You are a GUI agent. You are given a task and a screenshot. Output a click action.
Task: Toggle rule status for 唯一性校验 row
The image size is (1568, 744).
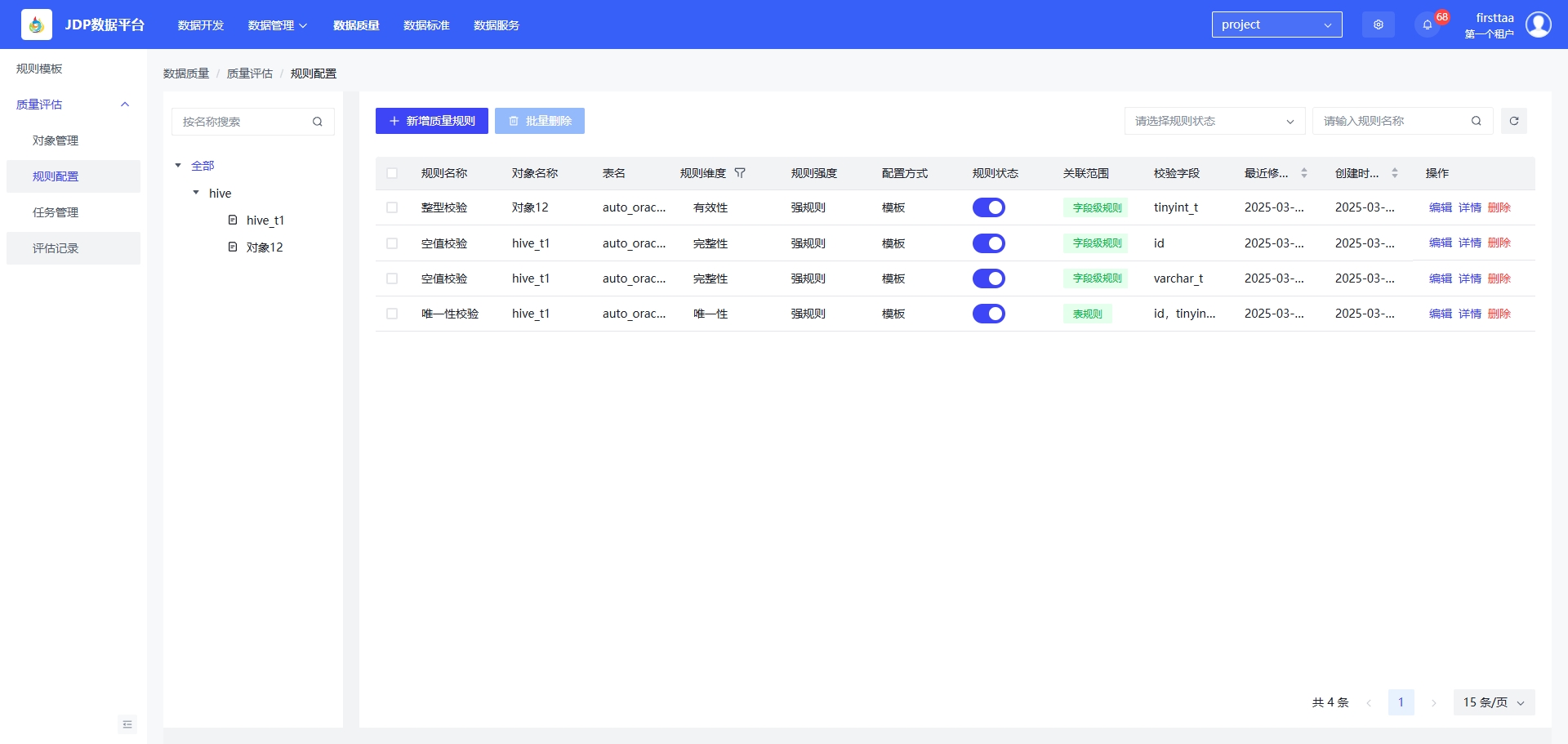tap(989, 314)
